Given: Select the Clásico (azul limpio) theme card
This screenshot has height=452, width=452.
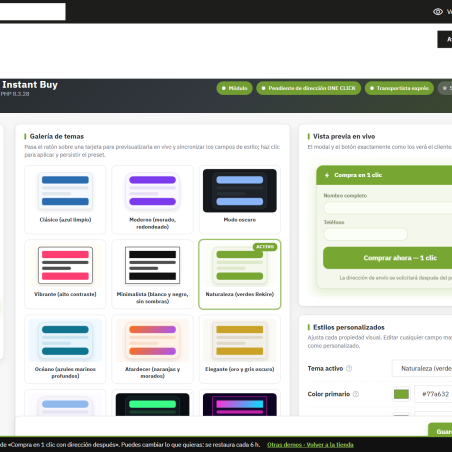Looking at the screenshot, I should click(x=65, y=199).
